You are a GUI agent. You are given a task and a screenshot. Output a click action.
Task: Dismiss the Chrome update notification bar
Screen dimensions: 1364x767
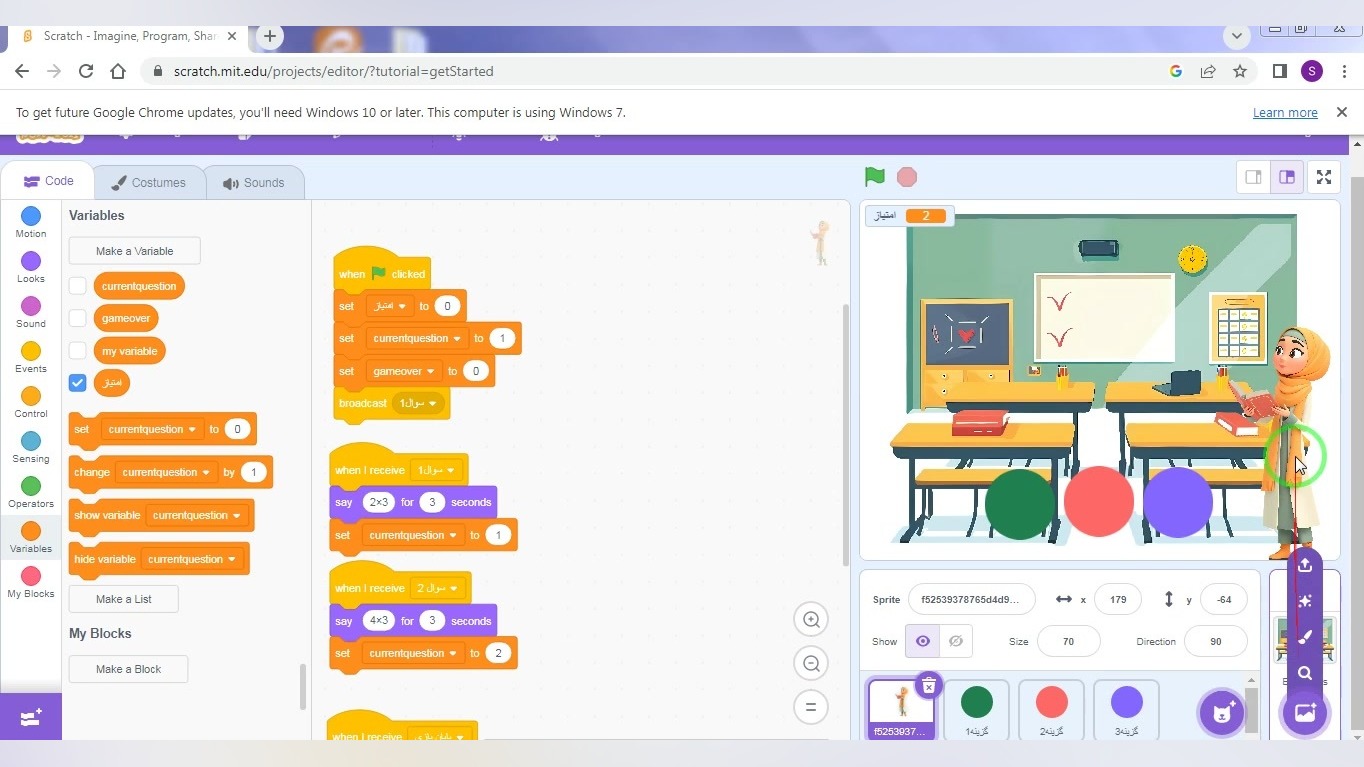coord(1342,112)
